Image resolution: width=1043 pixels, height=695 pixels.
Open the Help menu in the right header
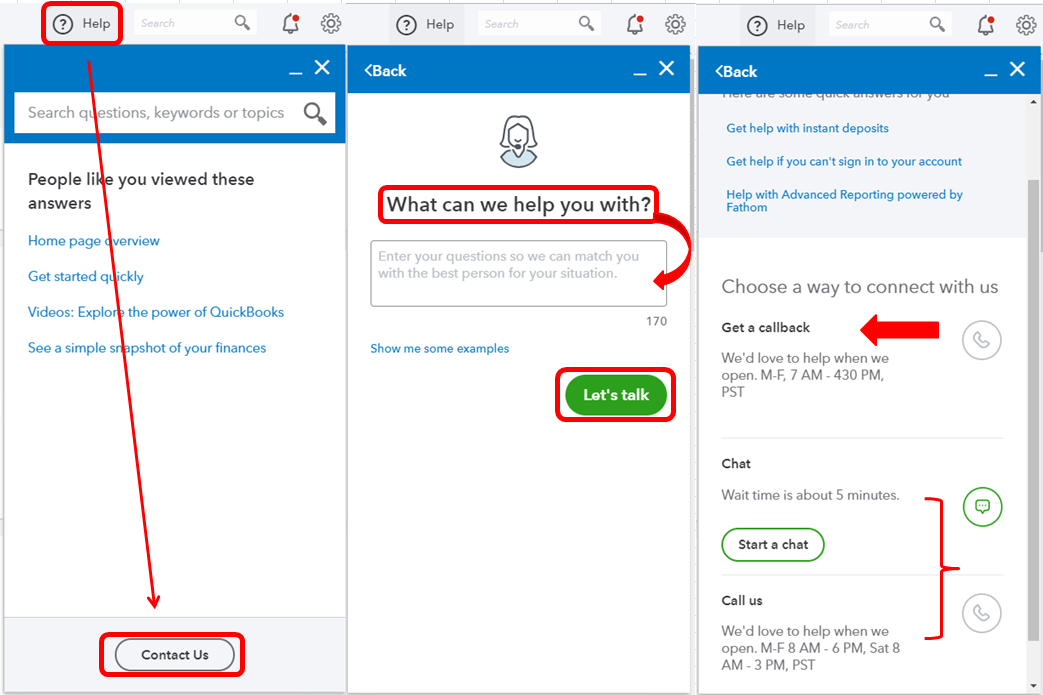pyautogui.click(x=776, y=25)
